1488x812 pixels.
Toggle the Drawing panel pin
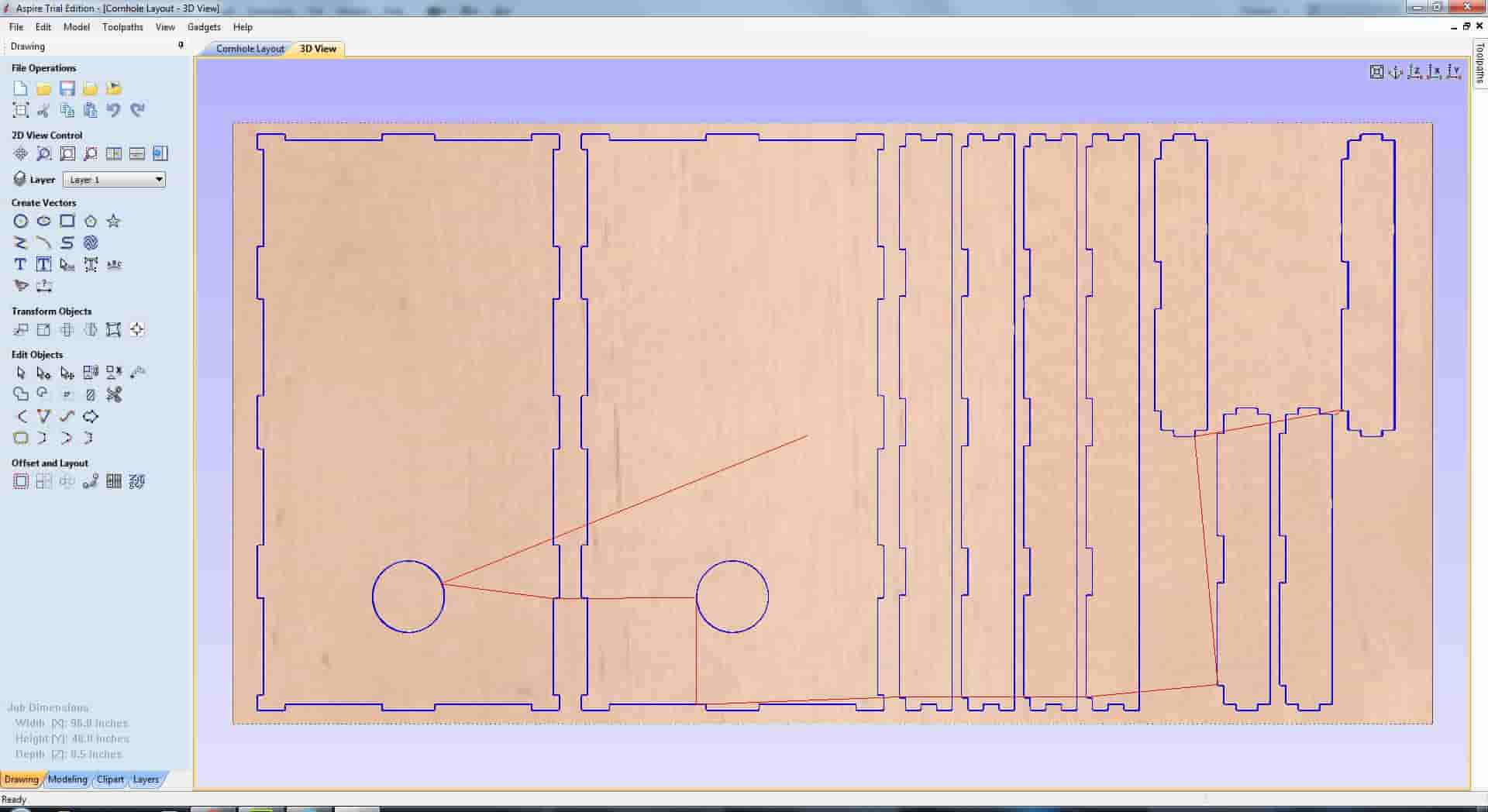coord(181,46)
